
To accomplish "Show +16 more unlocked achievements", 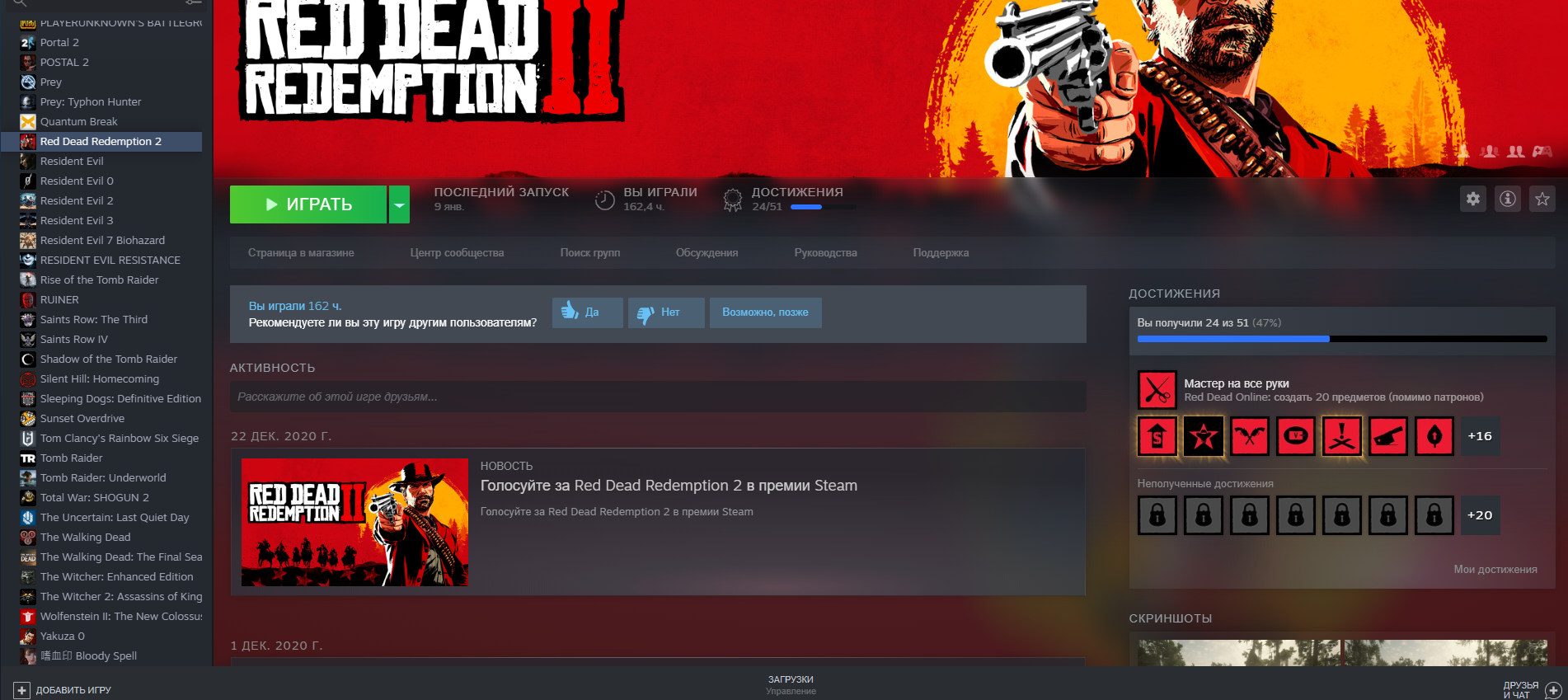I will [x=1480, y=436].
